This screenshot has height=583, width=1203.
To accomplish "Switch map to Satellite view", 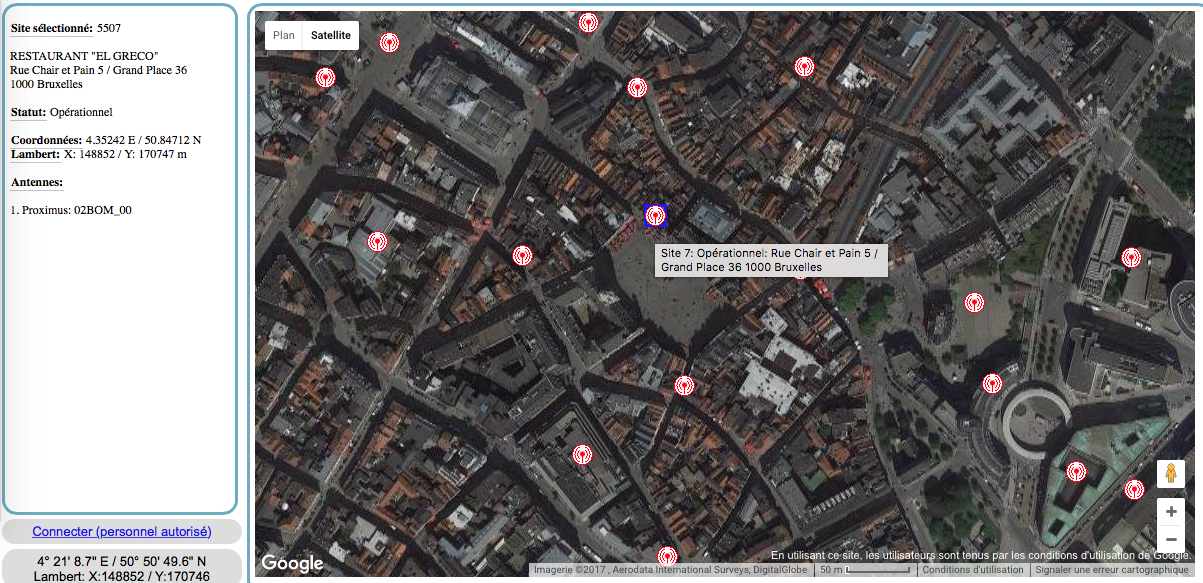I will 330,35.
